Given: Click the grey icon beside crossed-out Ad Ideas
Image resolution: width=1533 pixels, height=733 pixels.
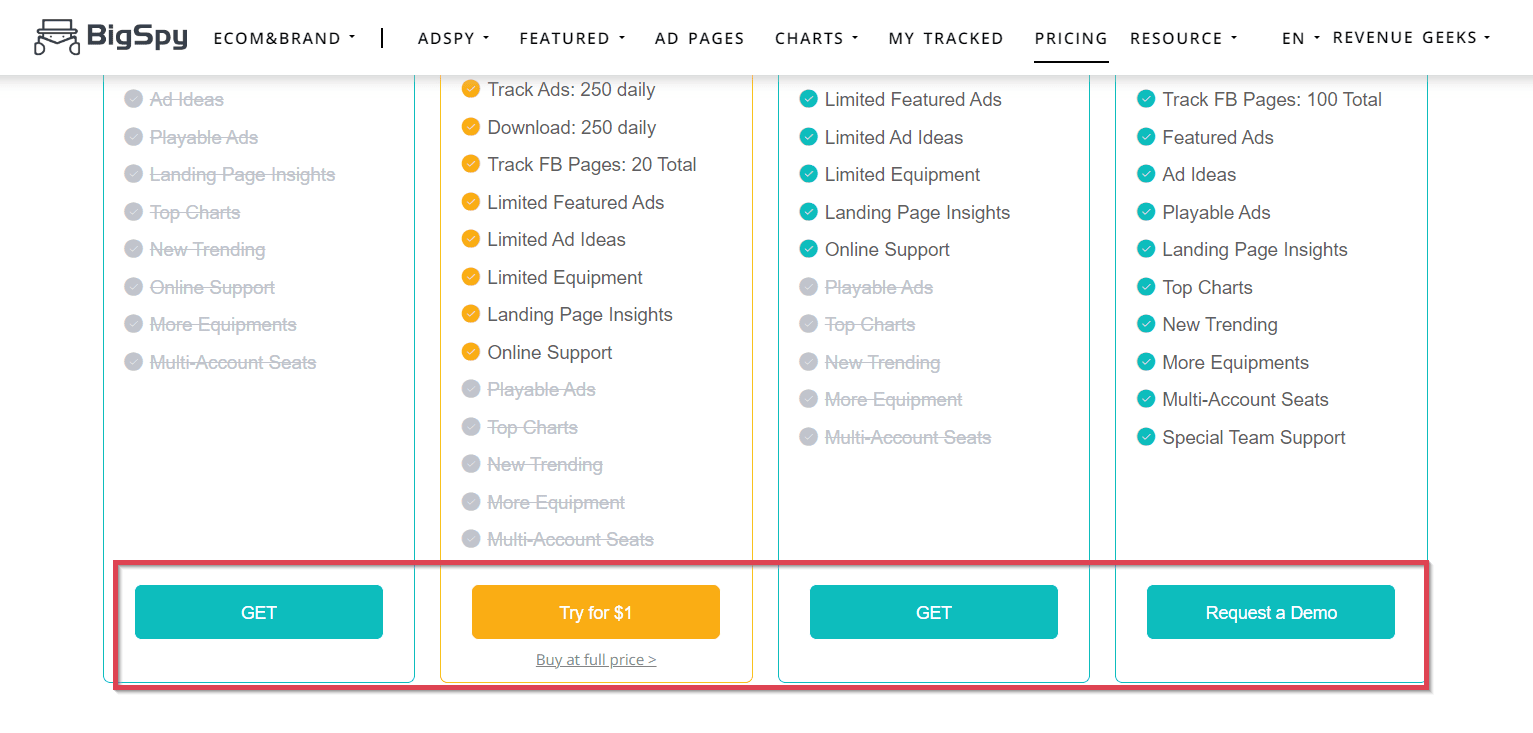Looking at the screenshot, I should click(133, 99).
